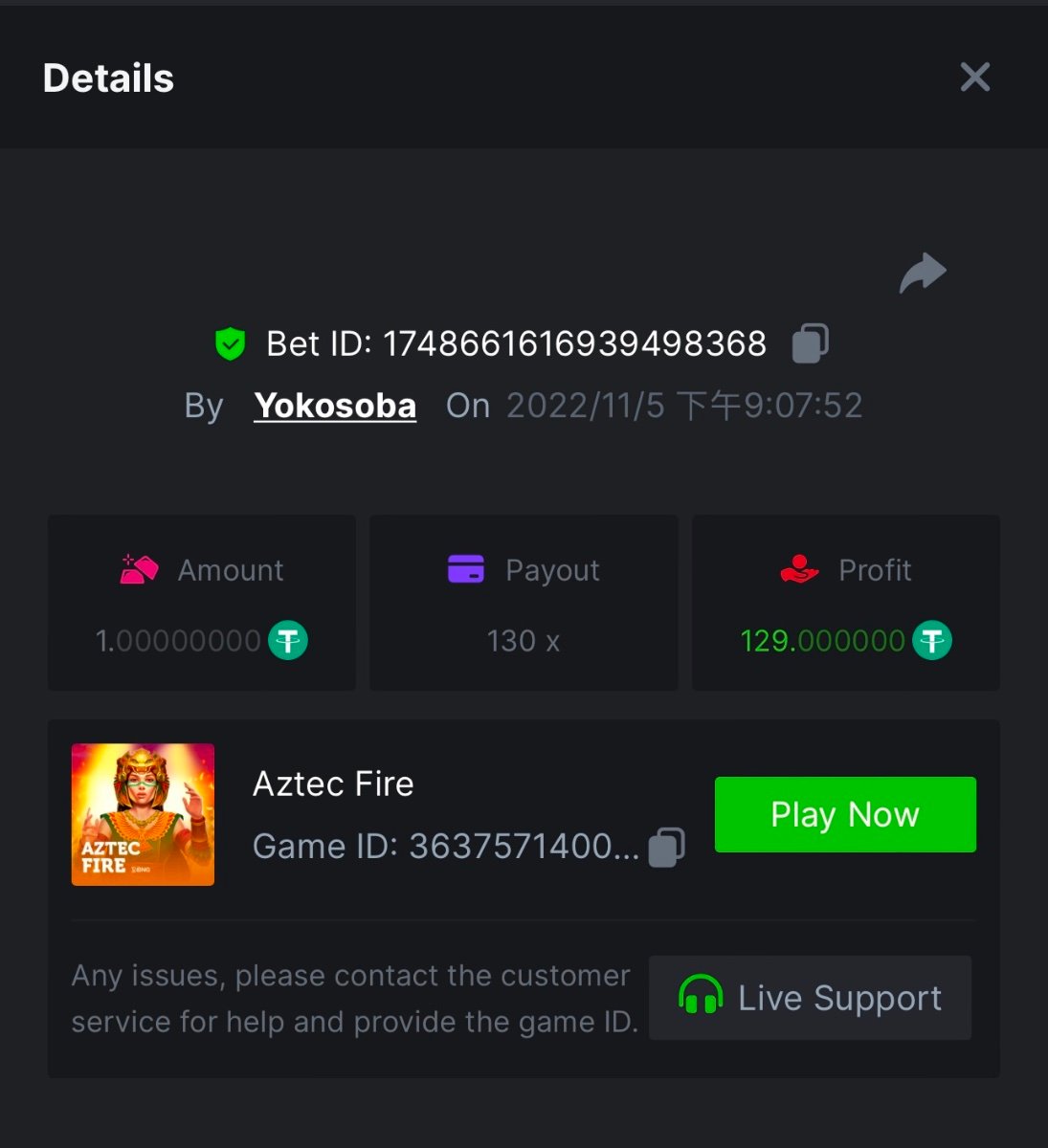Open the Yokosoba user profile link
This screenshot has height=1148, width=1048.
335,406
